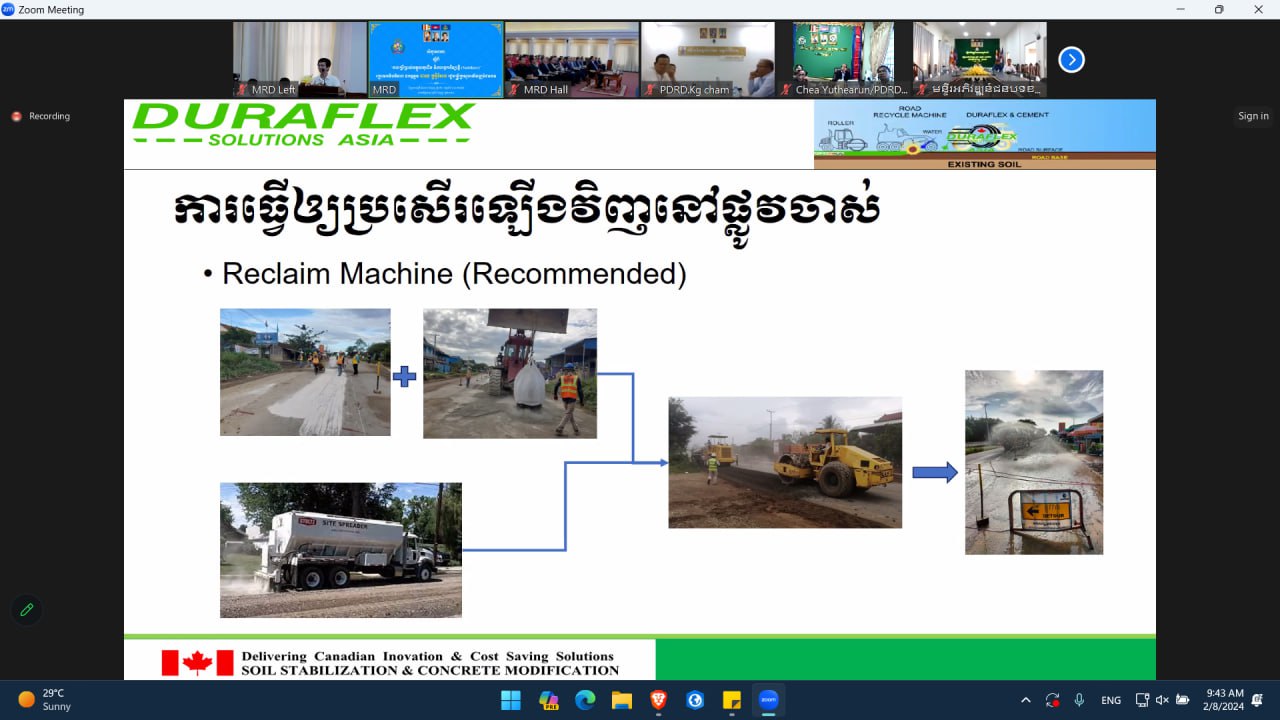Click the Zoom Meeting title bar icon
The height and width of the screenshot is (720, 1280).
click(x=8, y=9)
